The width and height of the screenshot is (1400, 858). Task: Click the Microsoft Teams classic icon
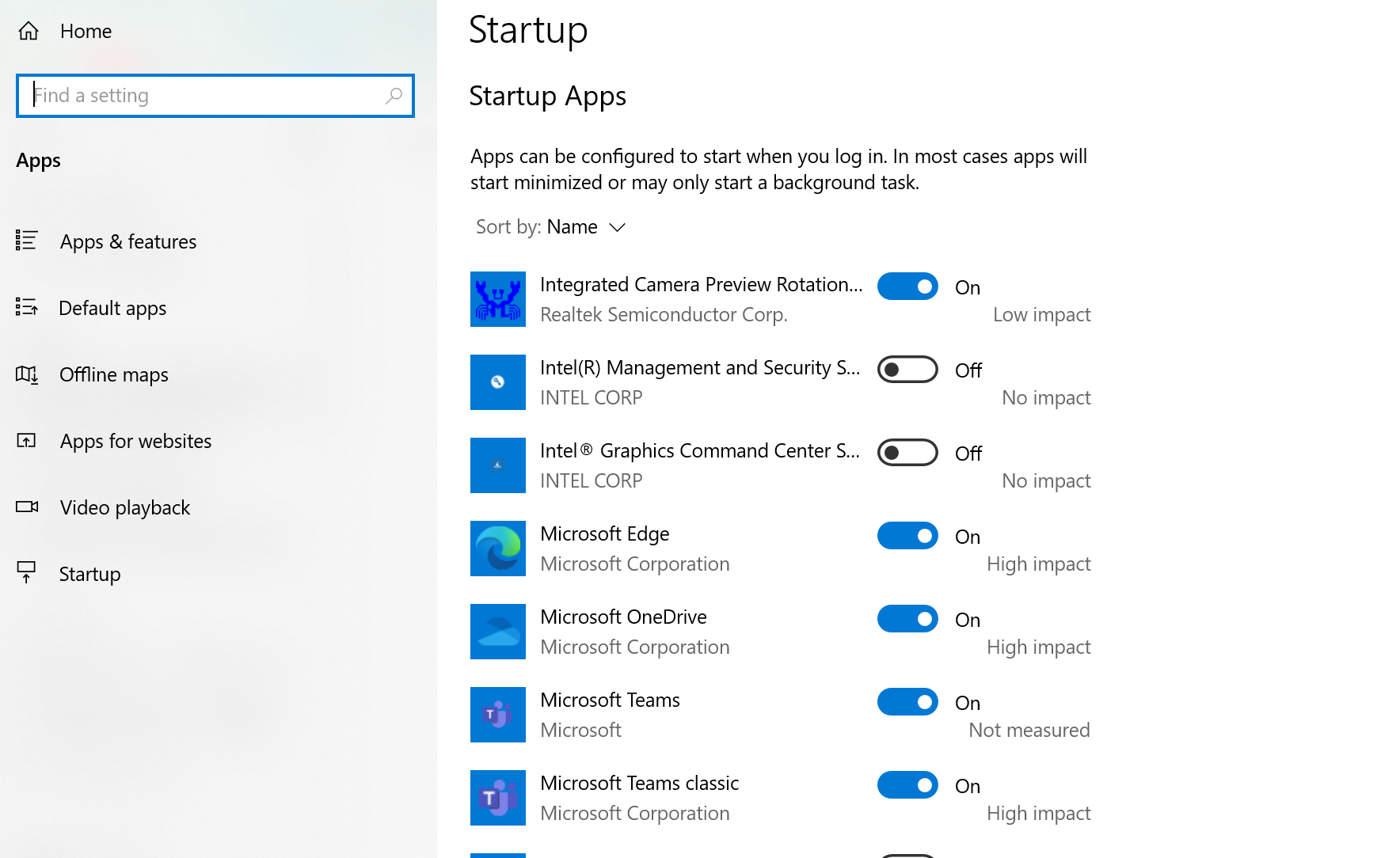[497, 798]
